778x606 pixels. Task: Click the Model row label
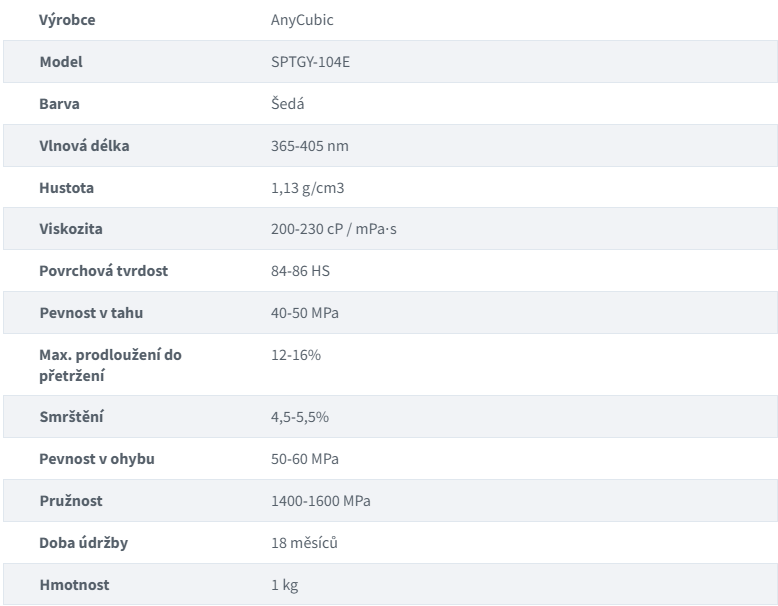click(x=61, y=62)
